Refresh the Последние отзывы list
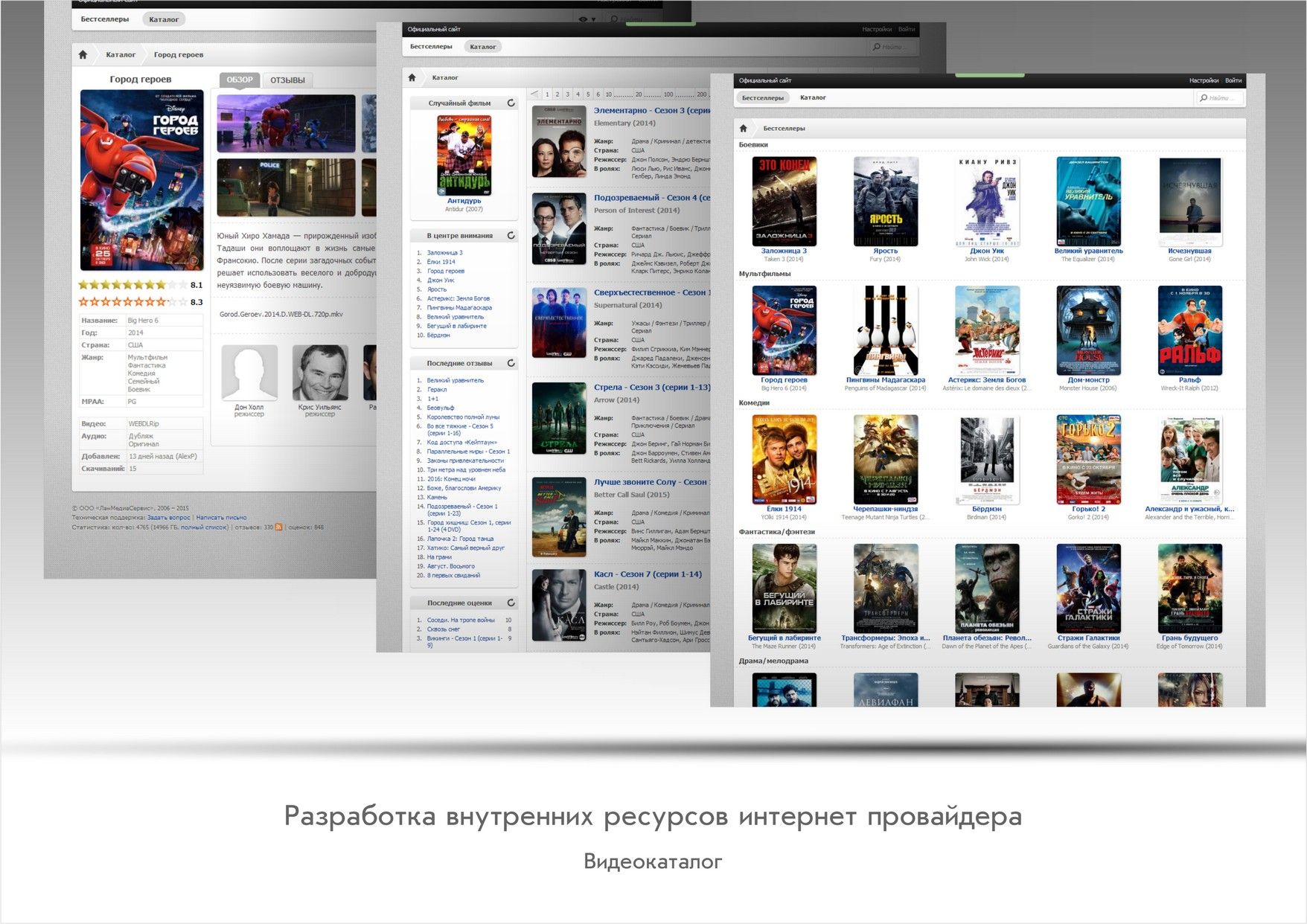The height and width of the screenshot is (924, 1307). click(511, 363)
